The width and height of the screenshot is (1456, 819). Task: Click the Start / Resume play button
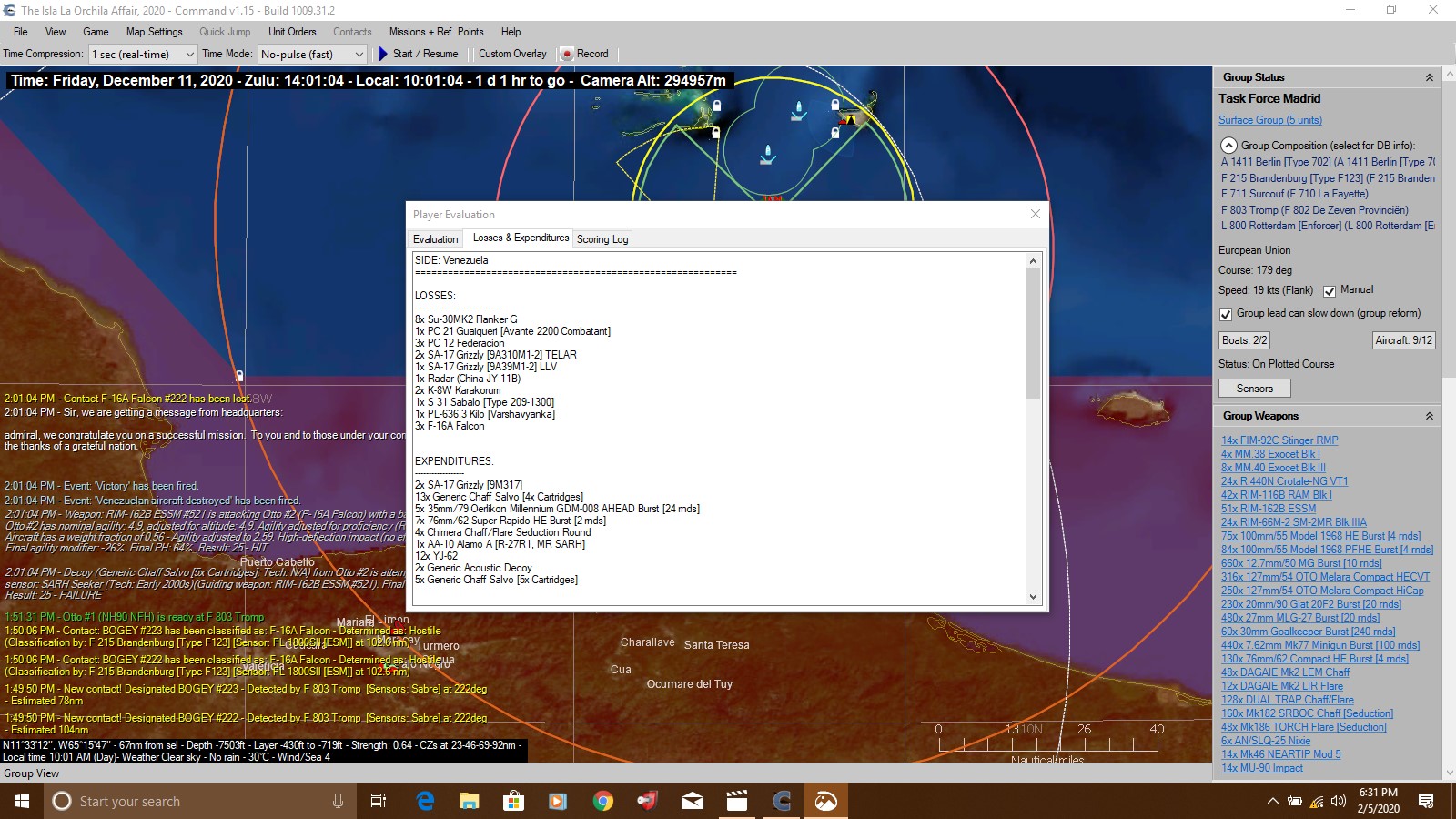418,54
